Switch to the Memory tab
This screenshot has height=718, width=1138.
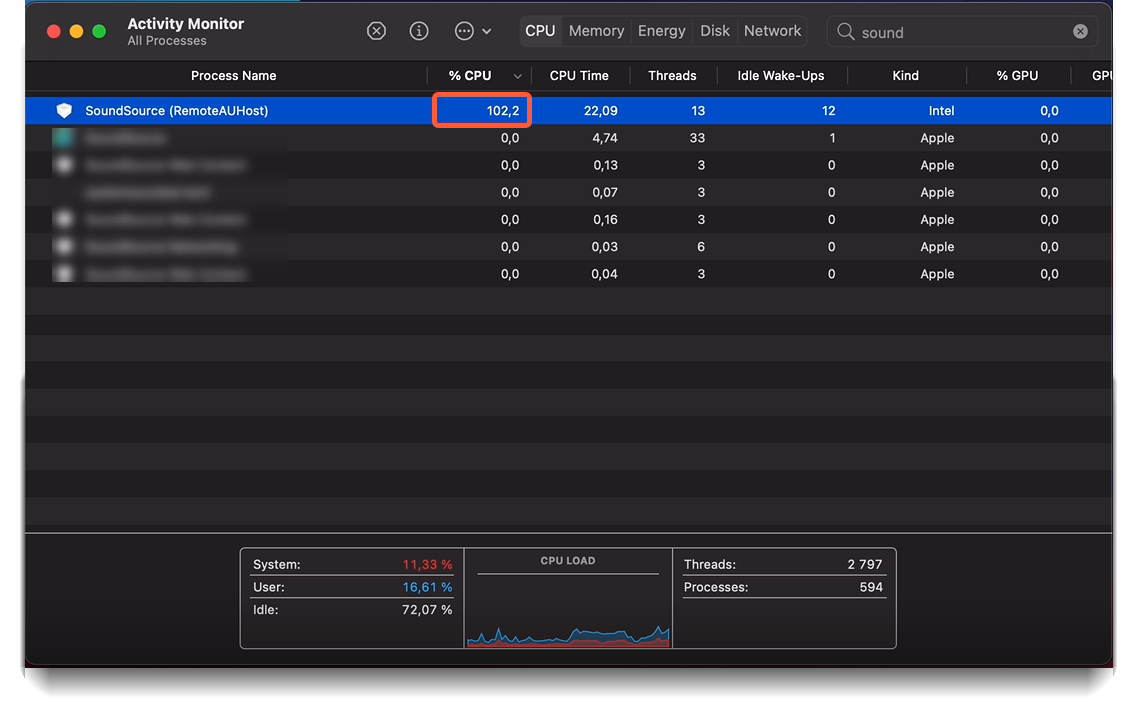(x=597, y=31)
